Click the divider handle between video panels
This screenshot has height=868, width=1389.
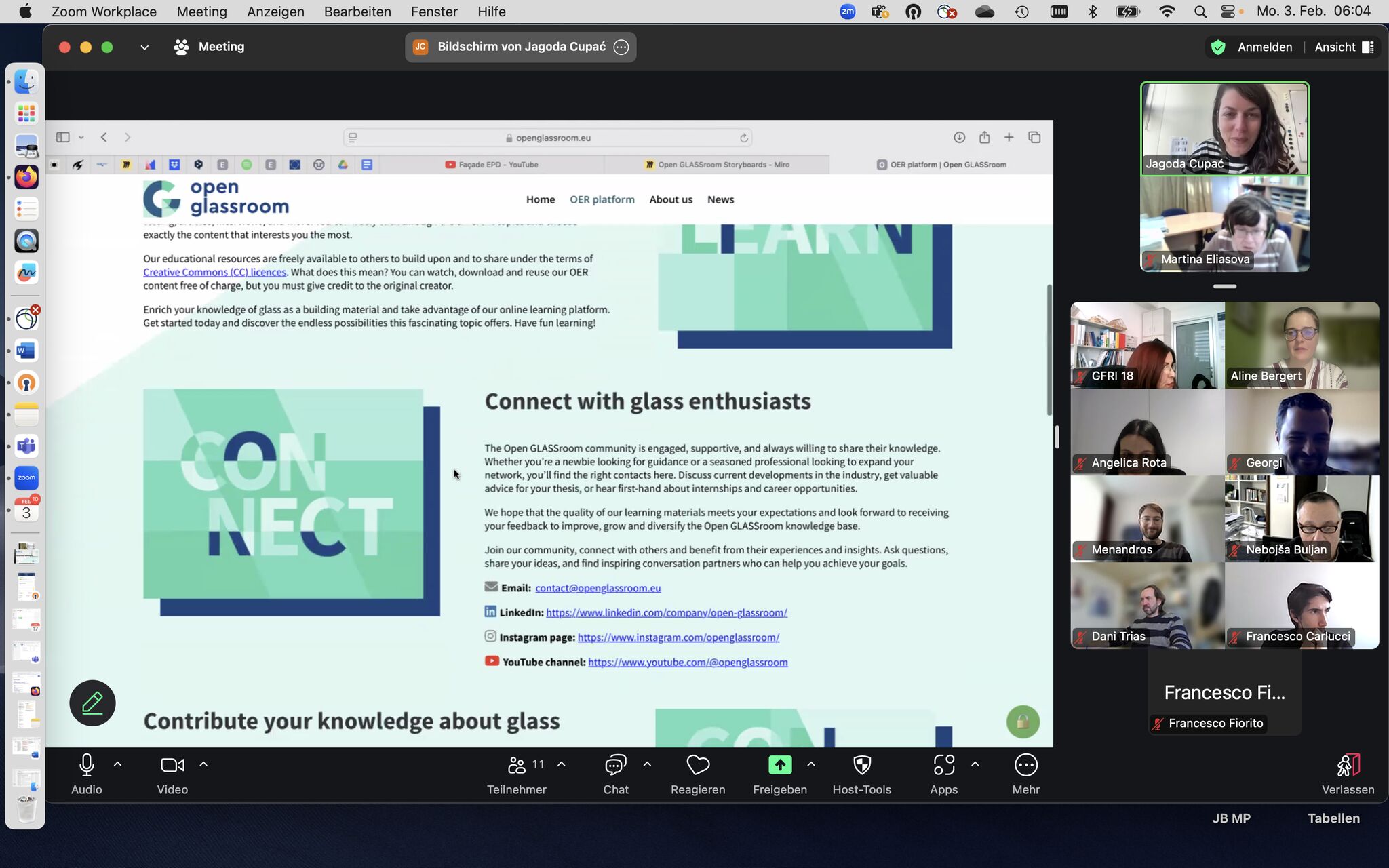point(1225,286)
